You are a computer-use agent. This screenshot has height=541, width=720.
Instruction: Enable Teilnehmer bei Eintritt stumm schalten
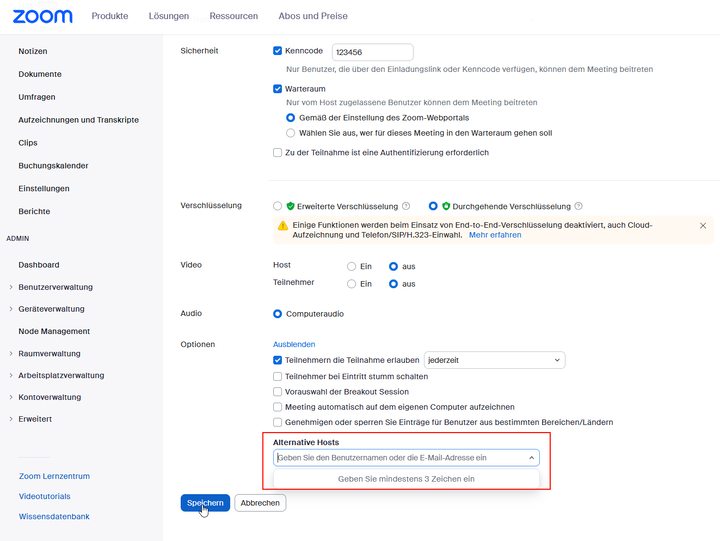(278, 377)
